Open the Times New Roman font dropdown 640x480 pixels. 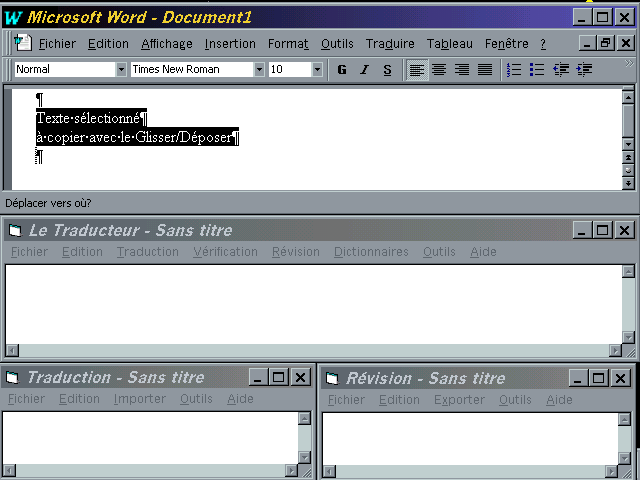[259, 69]
